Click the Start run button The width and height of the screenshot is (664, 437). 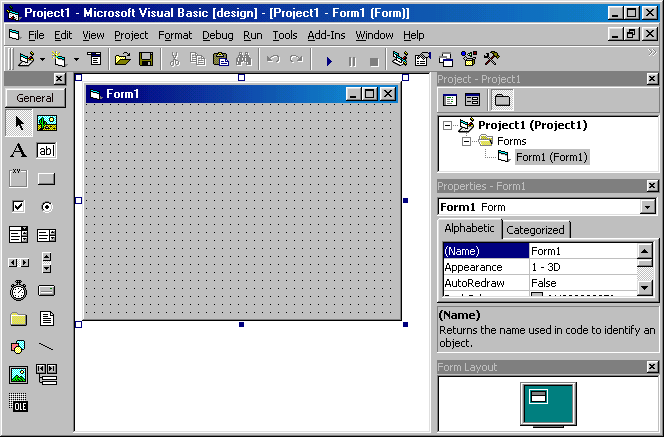(329, 61)
